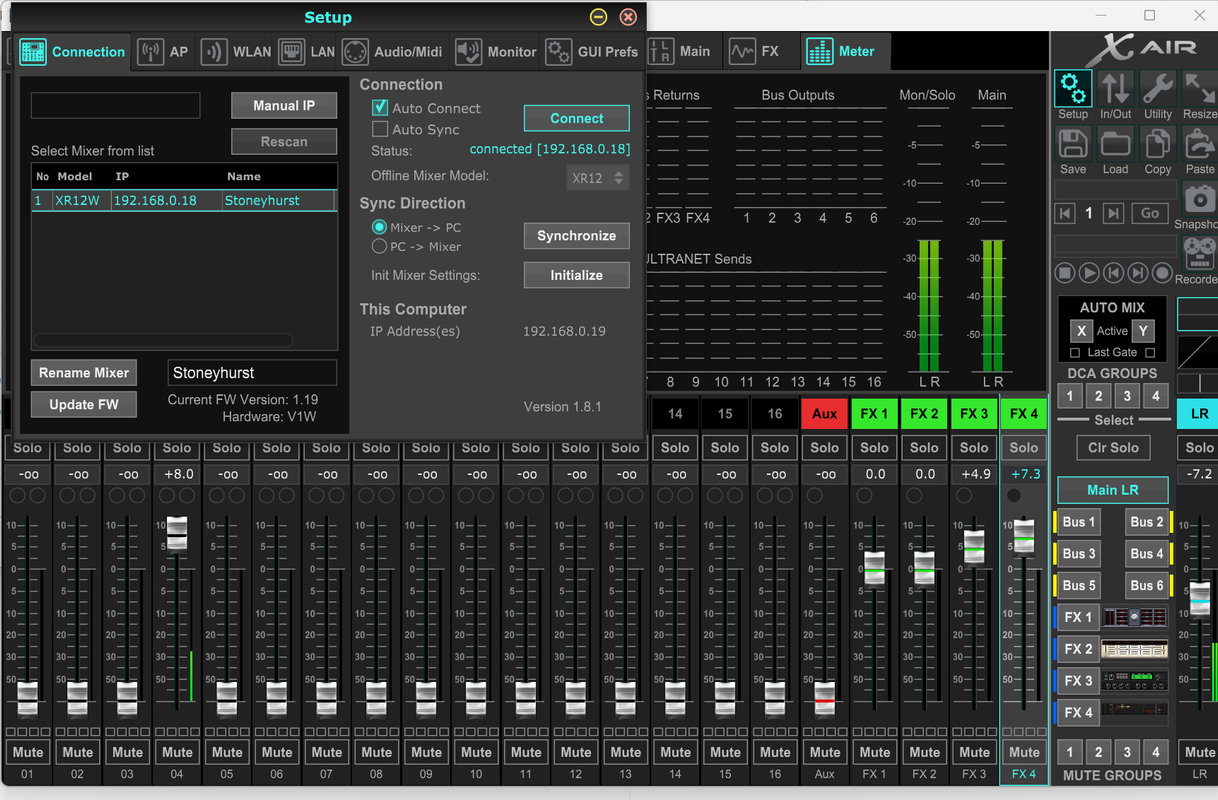Select Bus 1 sends button
The image size is (1218, 800).
1079,522
